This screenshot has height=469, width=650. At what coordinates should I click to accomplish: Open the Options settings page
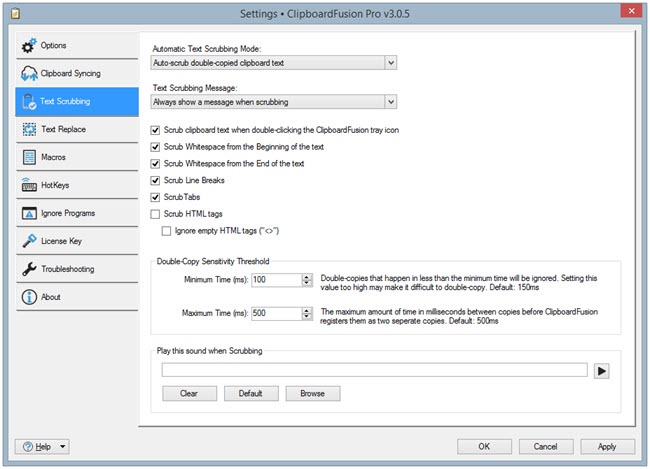click(x=77, y=46)
